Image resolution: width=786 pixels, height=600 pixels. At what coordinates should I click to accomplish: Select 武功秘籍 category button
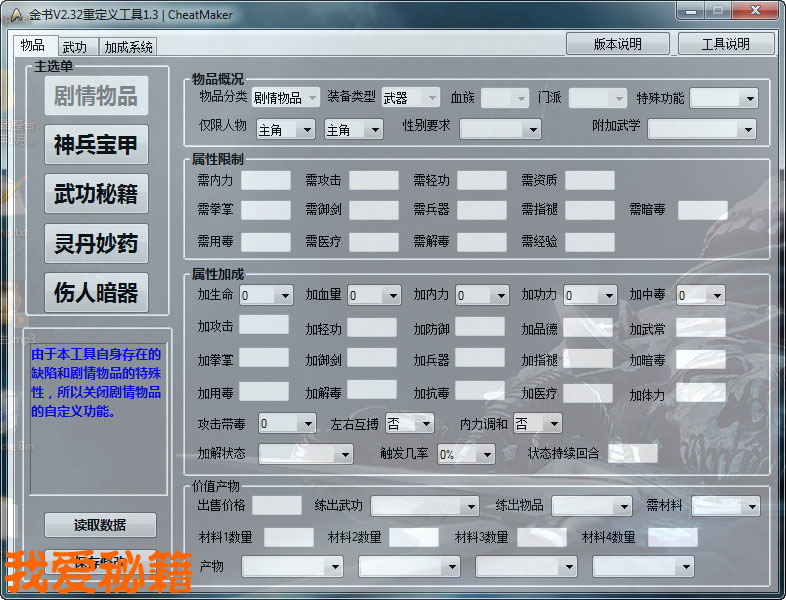[x=96, y=193]
